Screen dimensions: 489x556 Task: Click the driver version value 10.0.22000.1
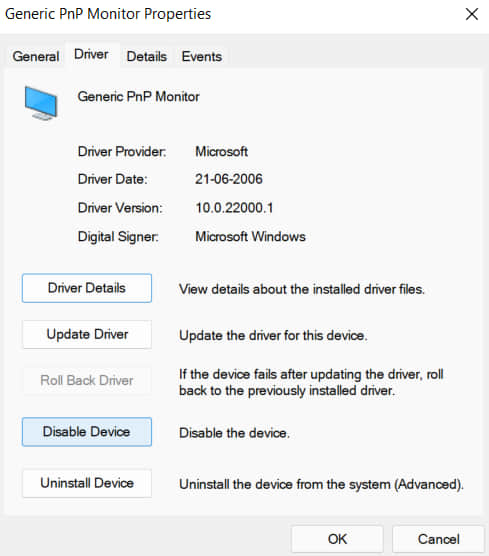234,208
